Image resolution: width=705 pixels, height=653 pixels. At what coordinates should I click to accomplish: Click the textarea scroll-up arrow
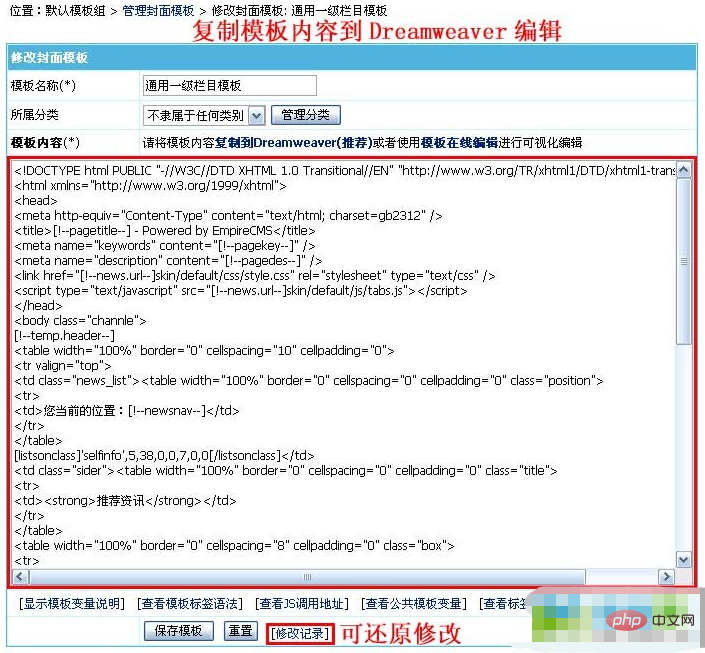683,170
